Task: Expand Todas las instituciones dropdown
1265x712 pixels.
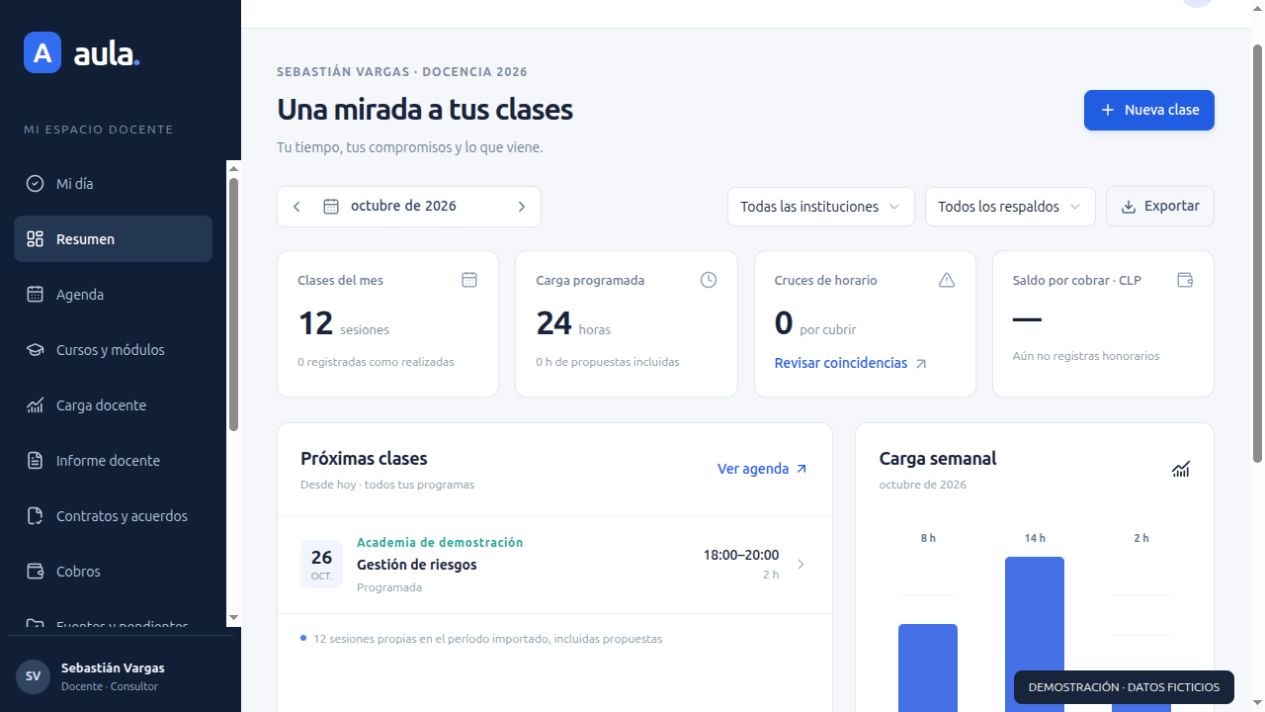Action: click(820, 207)
